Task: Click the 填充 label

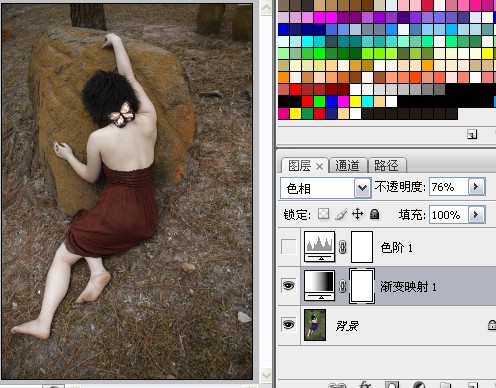Action: (x=412, y=215)
